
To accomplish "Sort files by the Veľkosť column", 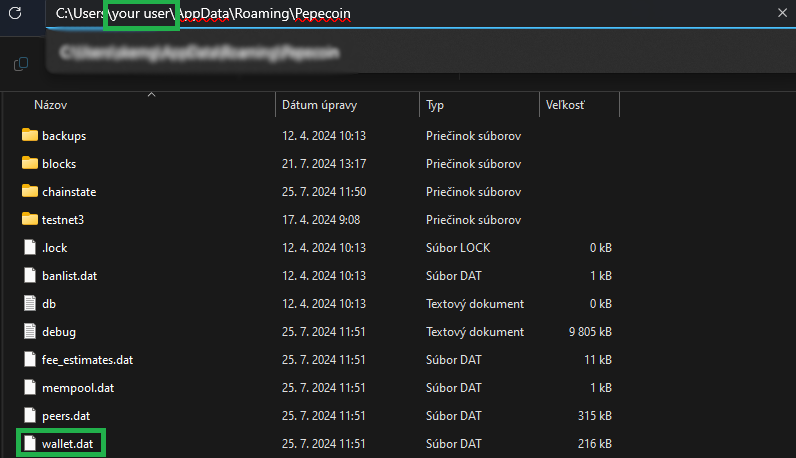I will pyautogui.click(x=565, y=105).
